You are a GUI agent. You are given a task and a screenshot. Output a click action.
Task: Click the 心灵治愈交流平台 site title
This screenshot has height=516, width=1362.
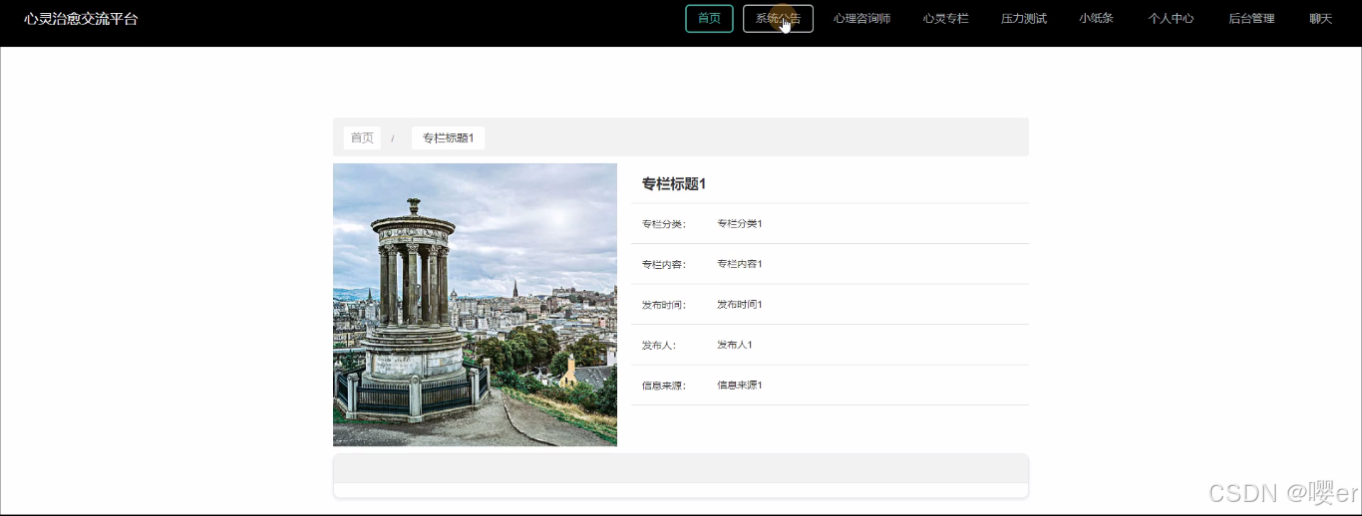(x=81, y=19)
